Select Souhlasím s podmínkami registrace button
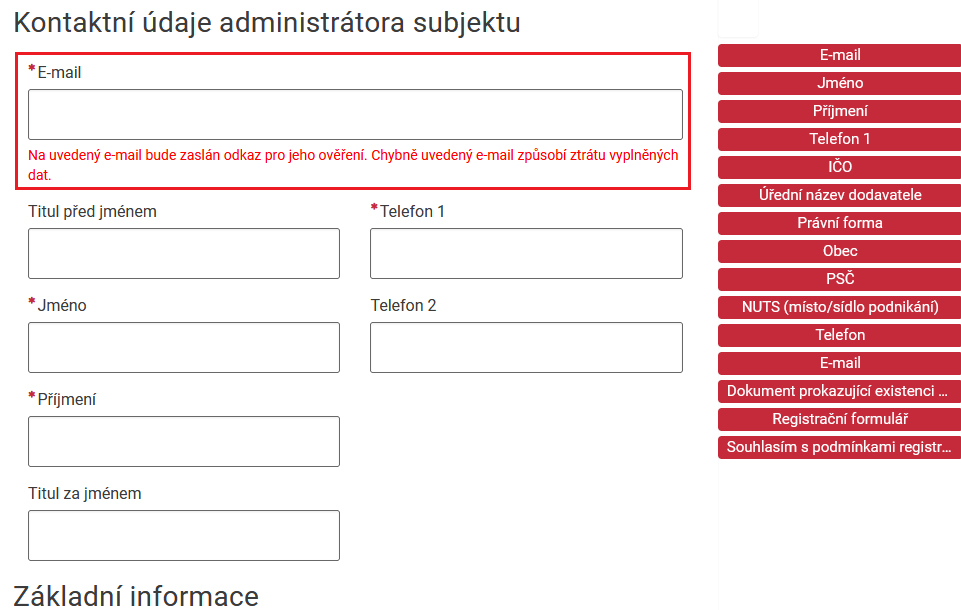Image resolution: width=961 pixels, height=610 pixels. coord(839,447)
